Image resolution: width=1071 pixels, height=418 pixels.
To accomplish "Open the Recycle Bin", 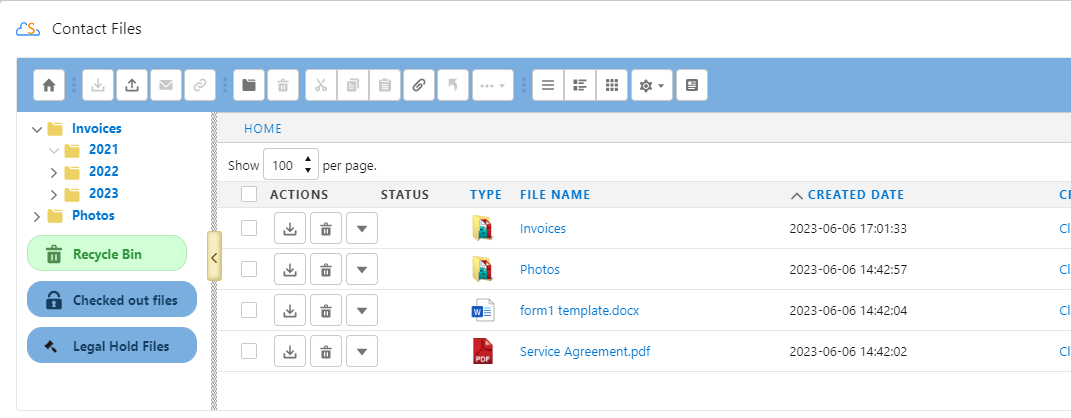I will coord(107,254).
